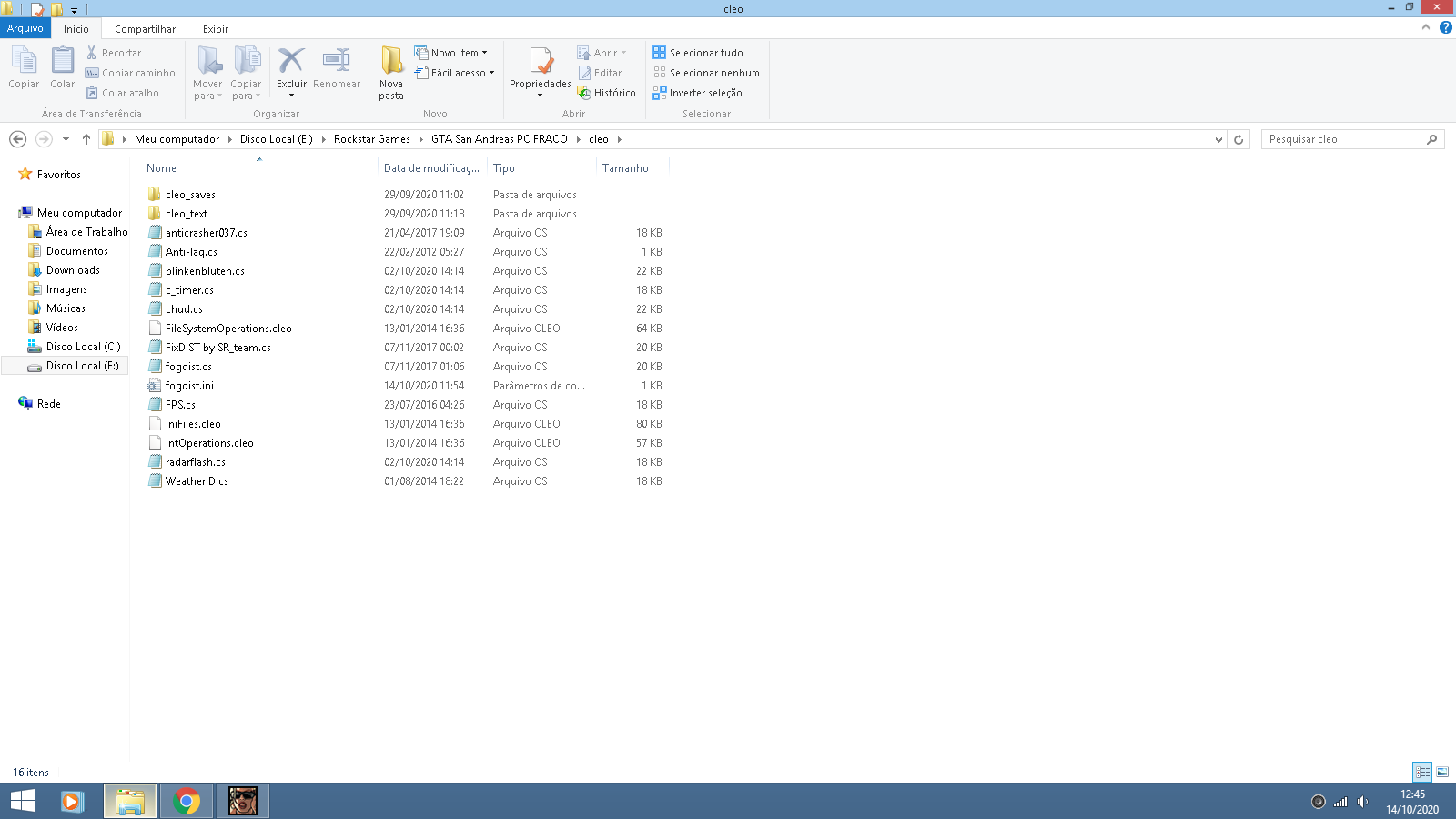Switch to the Início ribbon tab
1456x819 pixels.
point(76,29)
